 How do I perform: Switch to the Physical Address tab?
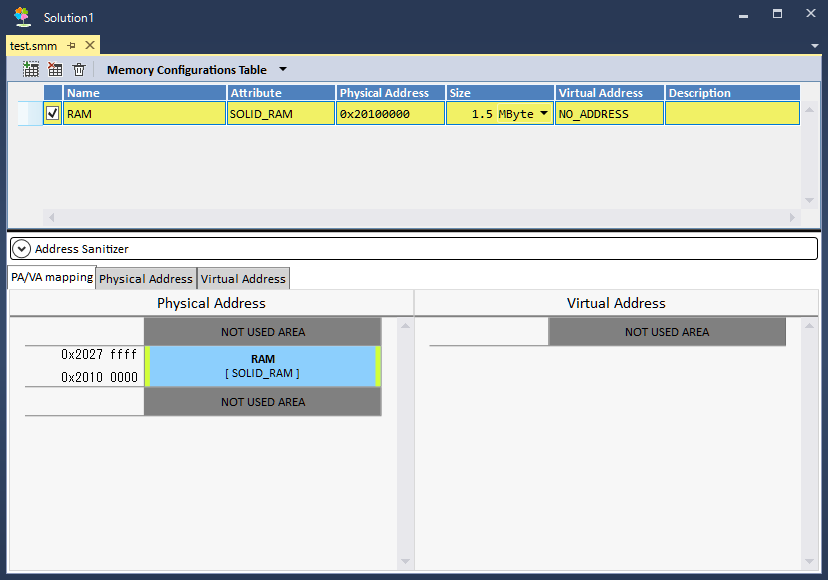click(x=146, y=279)
